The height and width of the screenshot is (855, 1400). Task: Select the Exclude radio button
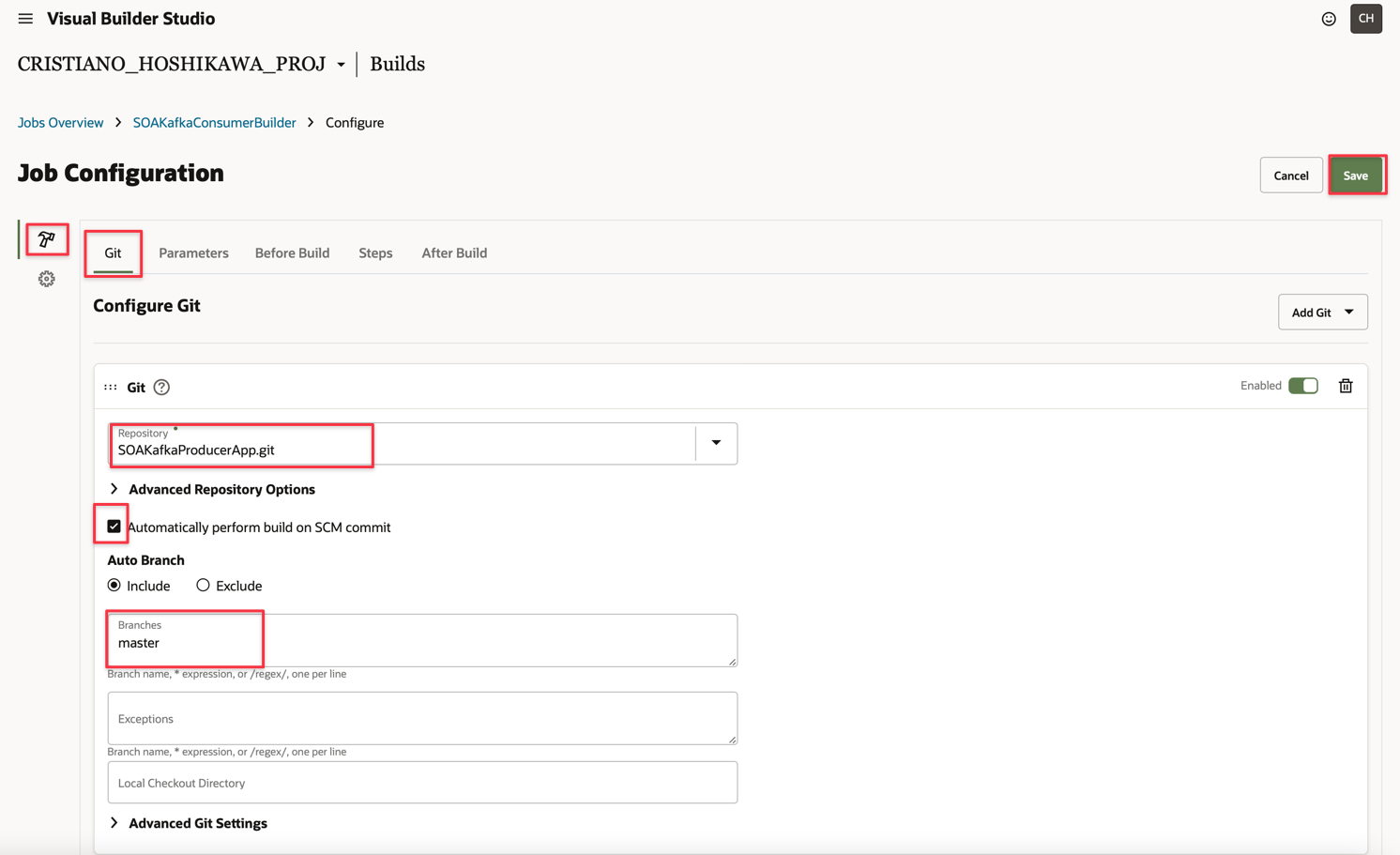[x=203, y=585]
